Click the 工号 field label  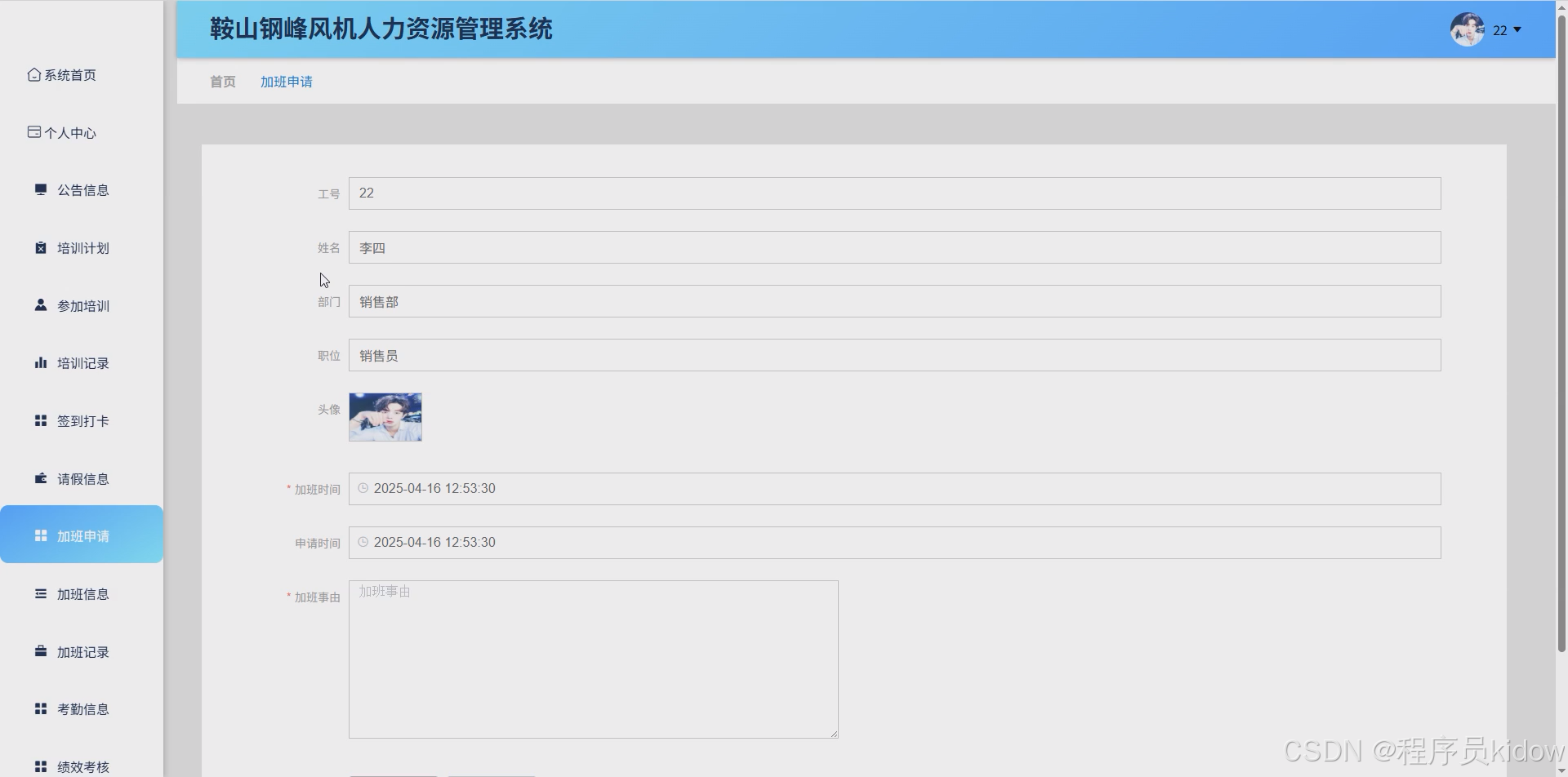329,194
